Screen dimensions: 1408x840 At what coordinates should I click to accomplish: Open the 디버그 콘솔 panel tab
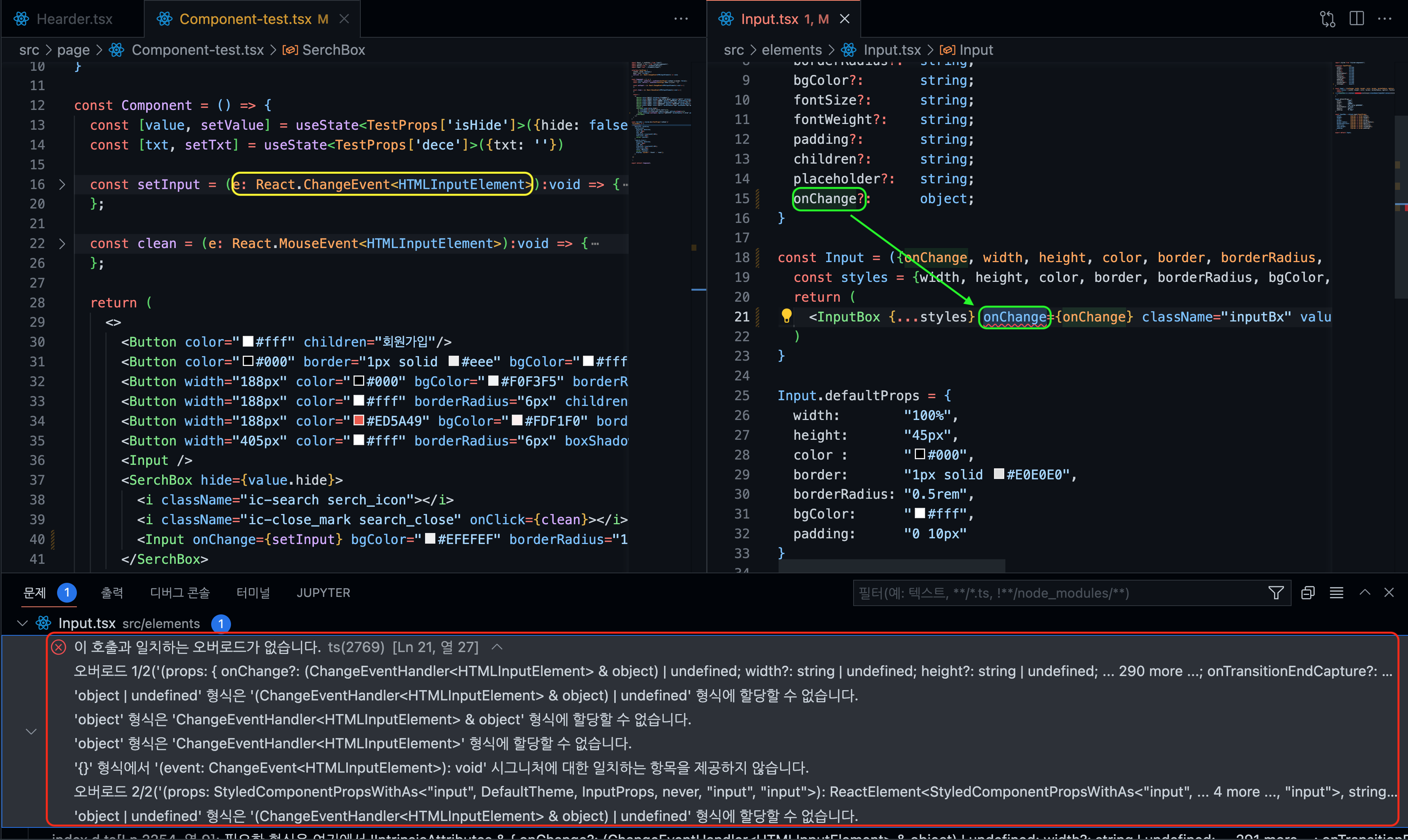click(x=180, y=593)
